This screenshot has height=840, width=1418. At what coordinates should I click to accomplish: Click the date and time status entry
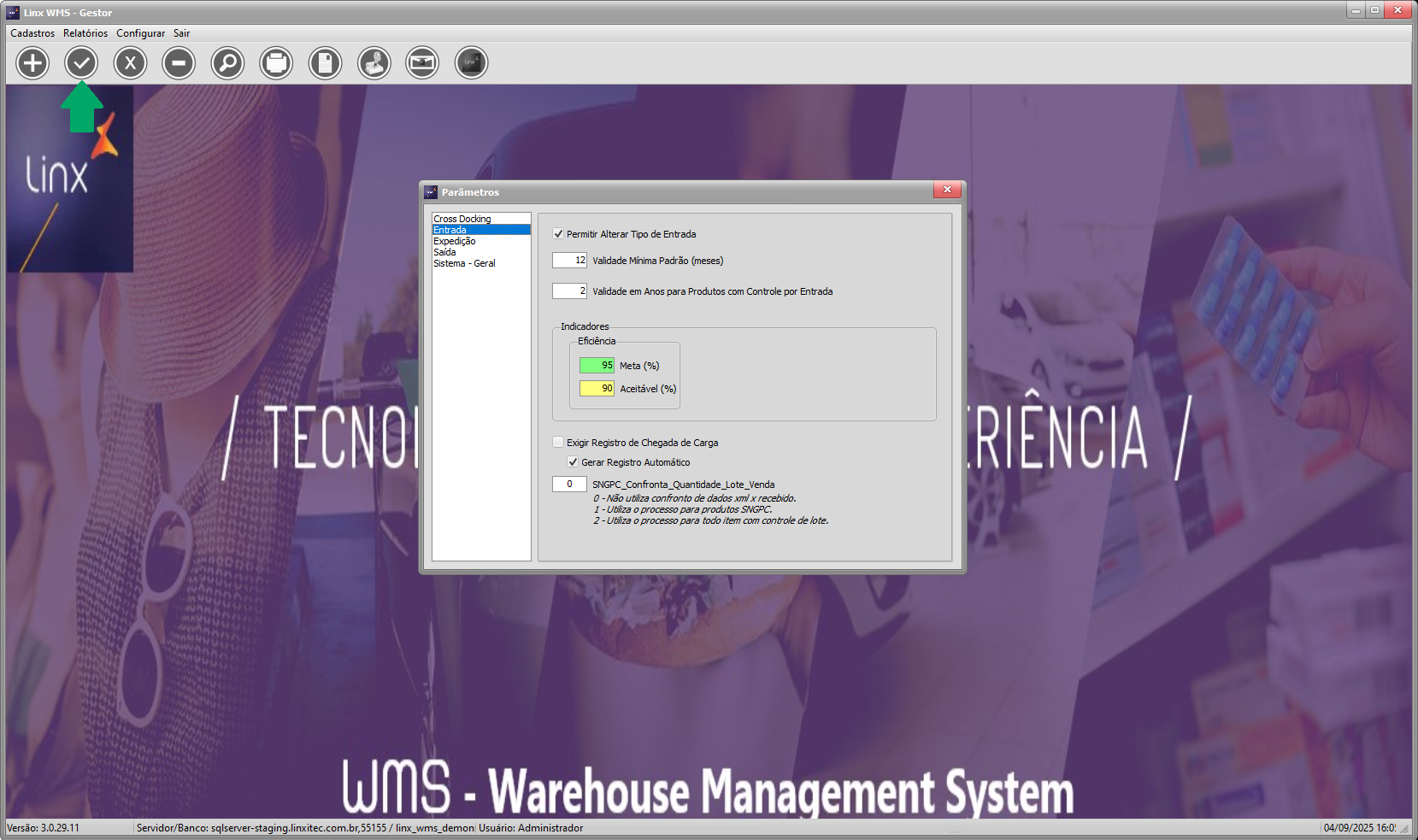coord(1360,828)
